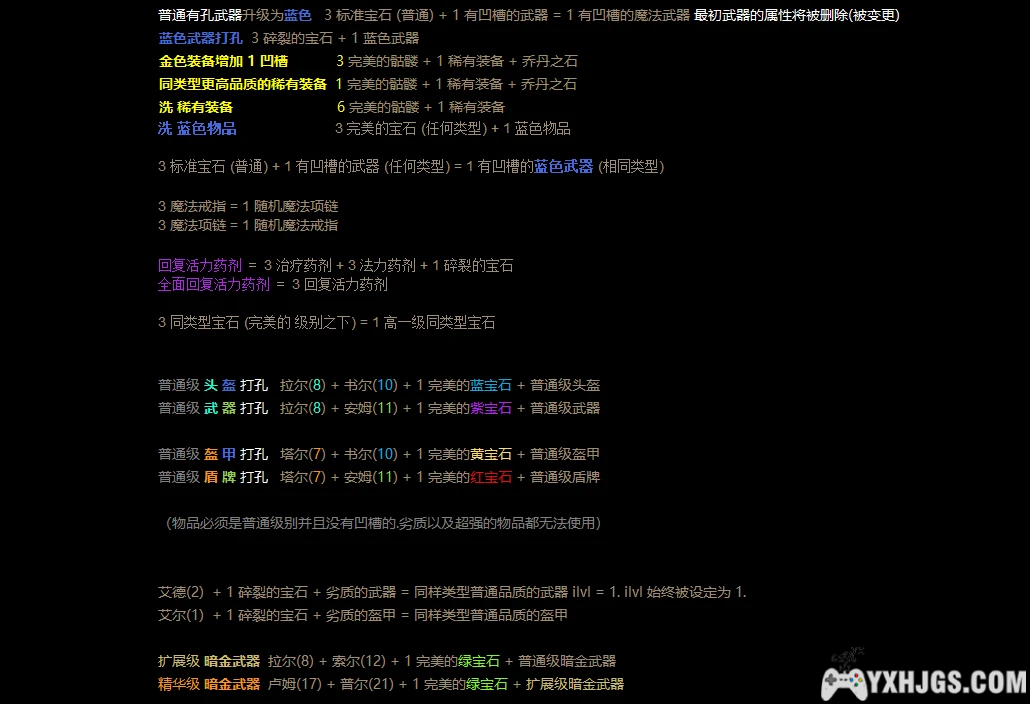Click the 艾德(2) rune at the line start
The width and height of the screenshot is (1030, 704).
click(x=181, y=592)
